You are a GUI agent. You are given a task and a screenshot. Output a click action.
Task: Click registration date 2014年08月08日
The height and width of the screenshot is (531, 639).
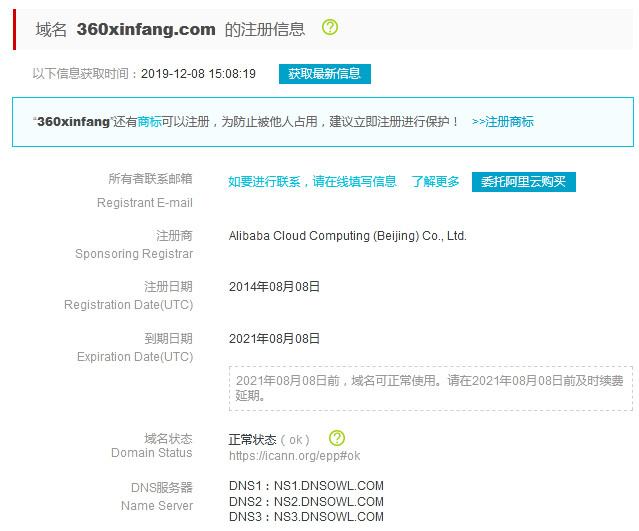(274, 286)
